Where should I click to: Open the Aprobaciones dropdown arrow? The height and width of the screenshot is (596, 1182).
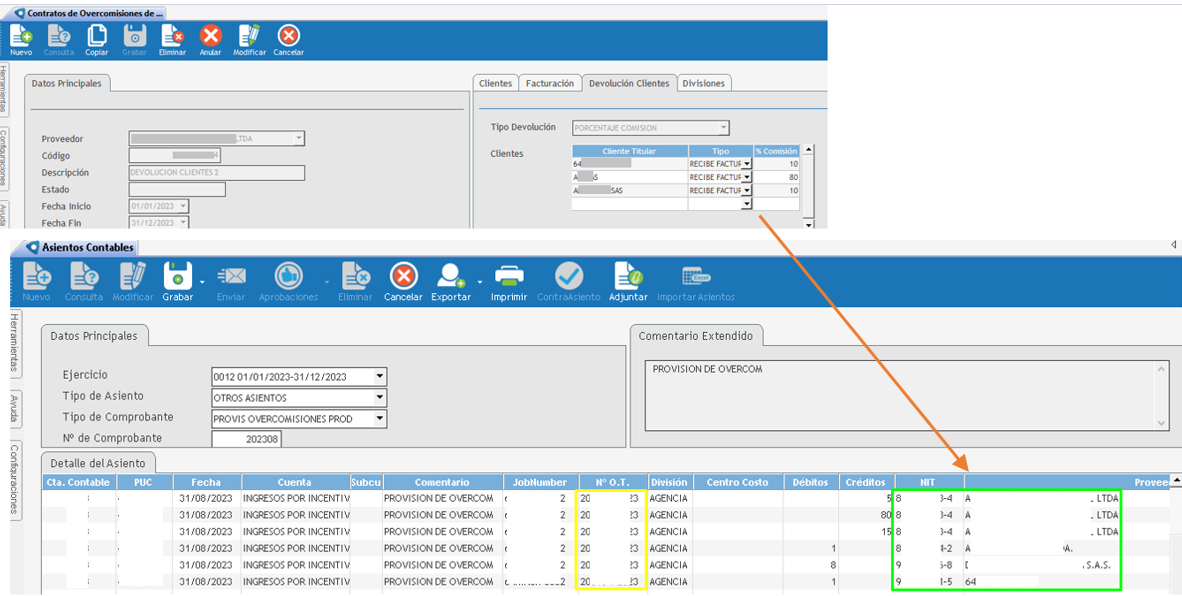click(326, 283)
